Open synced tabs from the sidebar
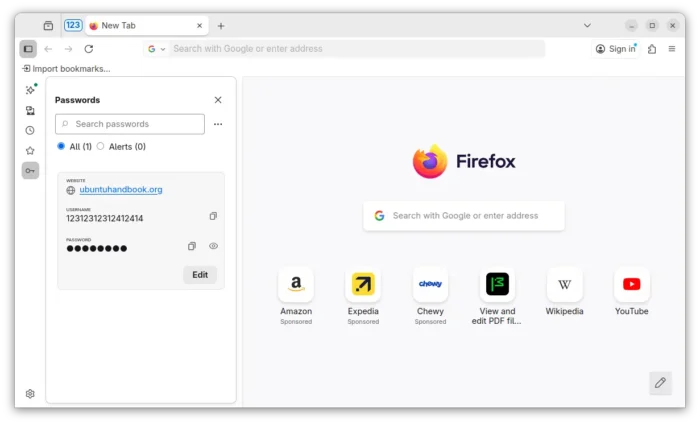This screenshot has width=700, height=424. [30, 110]
